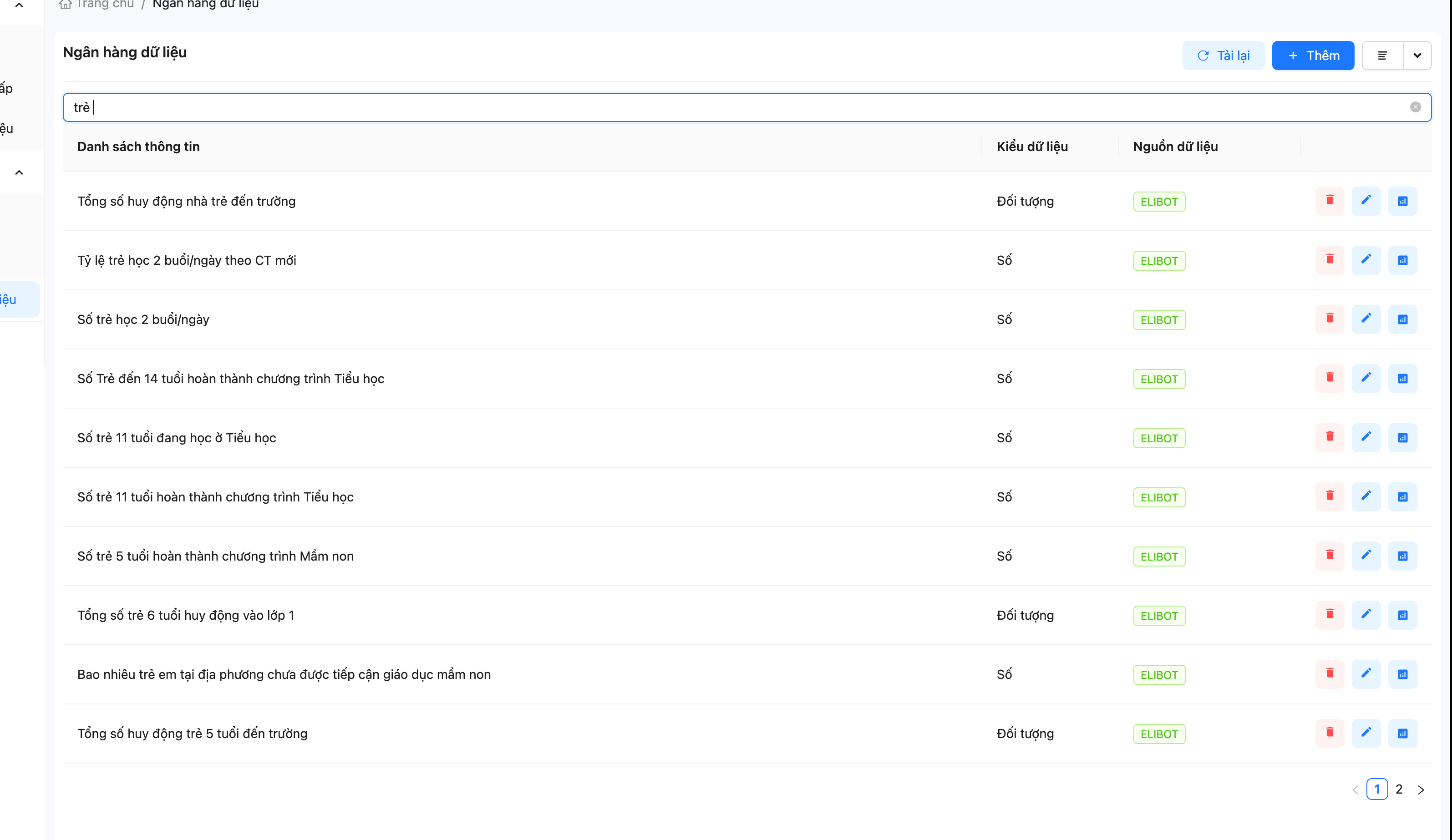The image size is (1452, 840).
Task: Open chart for 'Tổng số huy động trẻ 5 tuổi'
Action: coord(1402,733)
